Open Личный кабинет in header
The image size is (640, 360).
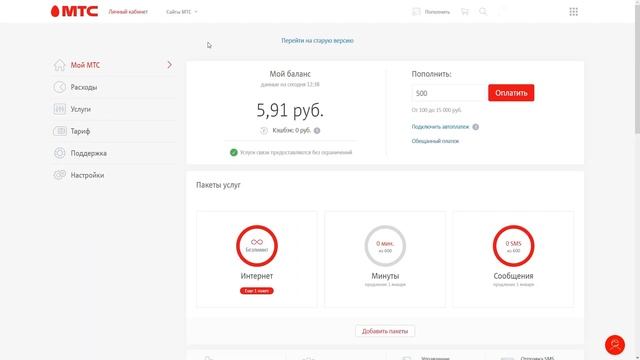tap(128, 12)
